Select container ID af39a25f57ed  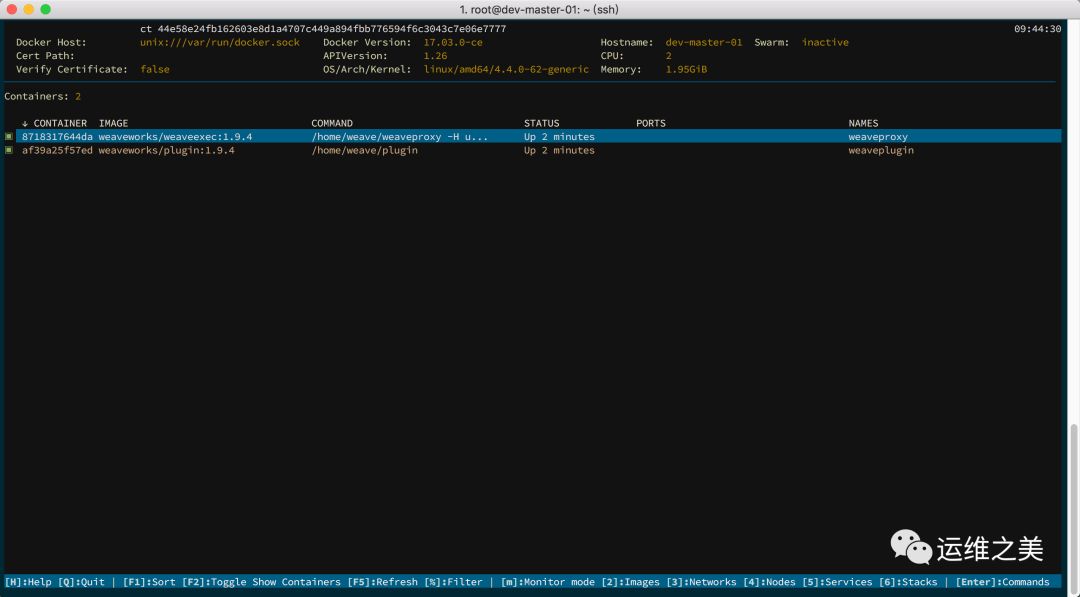click(57, 150)
